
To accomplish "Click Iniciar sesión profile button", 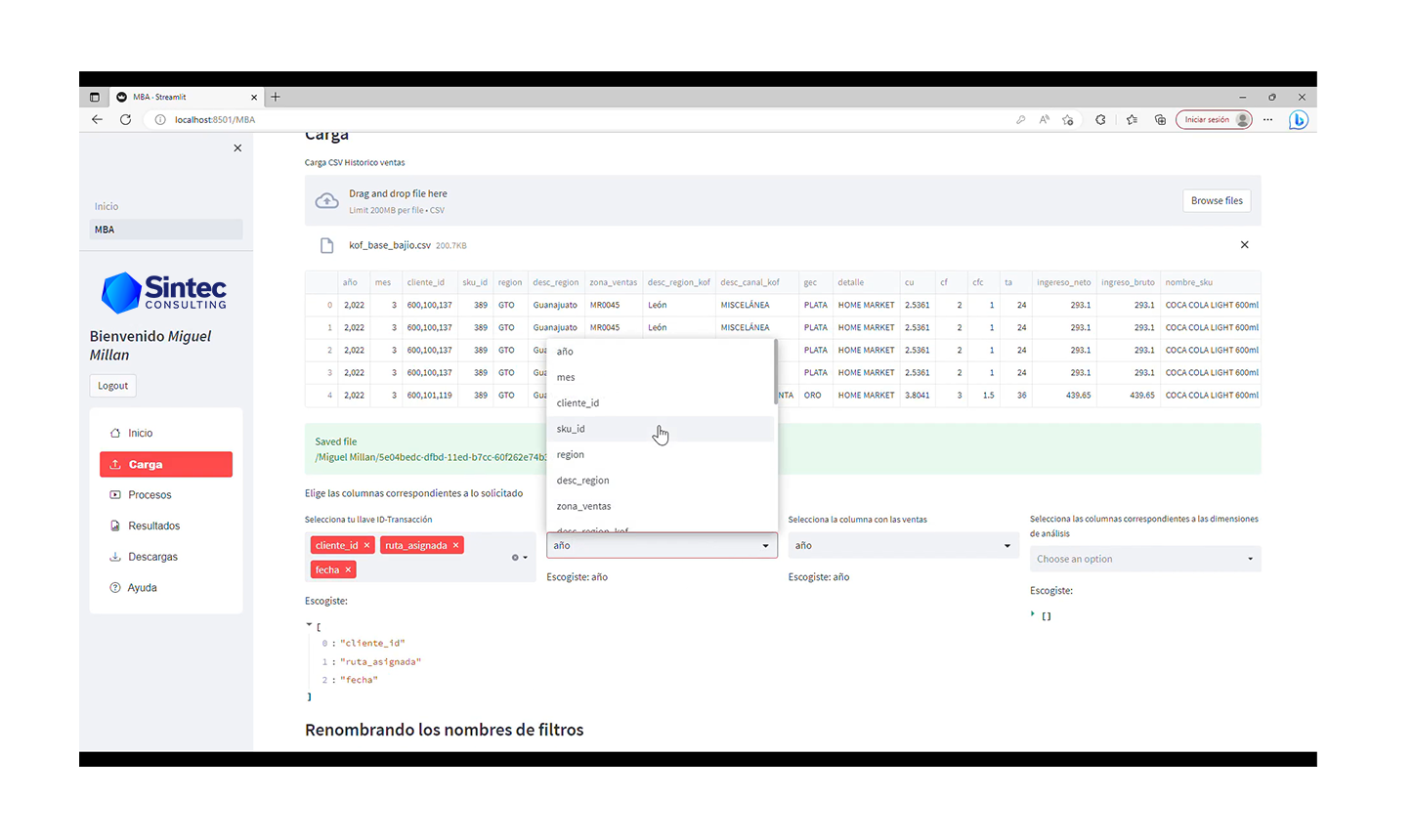I will click(x=1214, y=120).
